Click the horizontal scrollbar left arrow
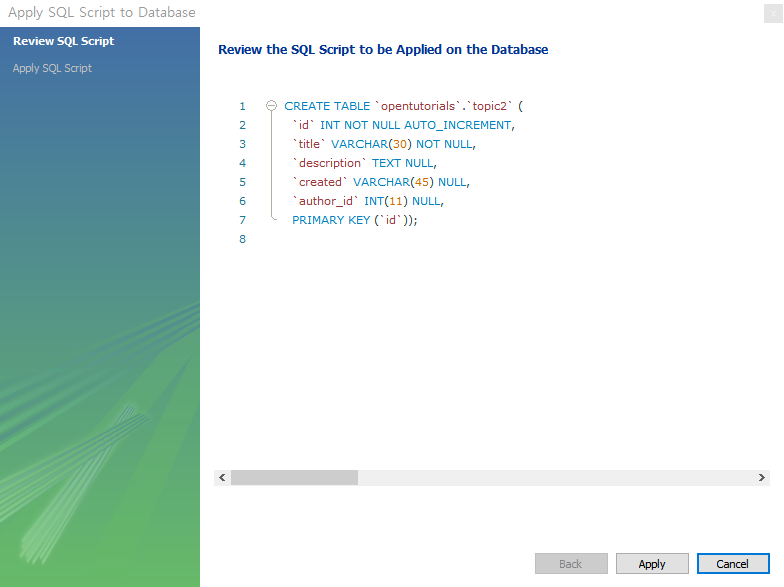The image size is (784, 587). pos(222,478)
